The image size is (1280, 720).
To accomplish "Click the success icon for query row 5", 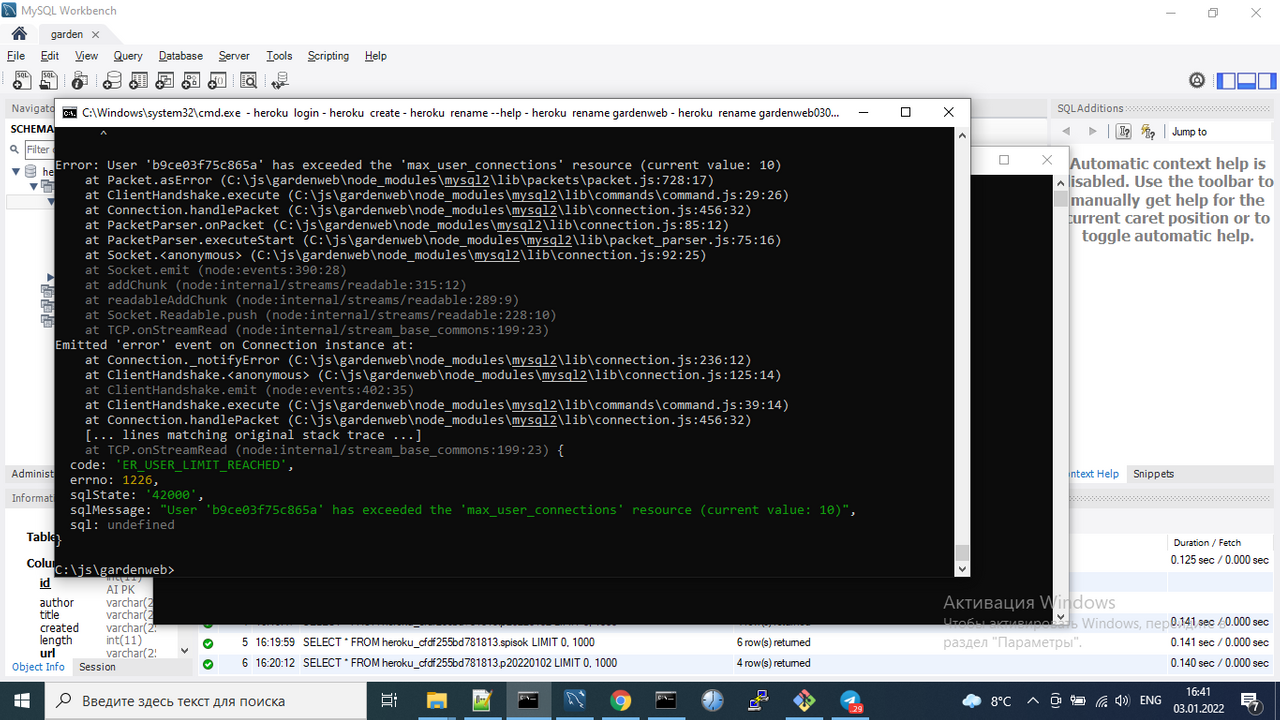I will (x=208, y=642).
